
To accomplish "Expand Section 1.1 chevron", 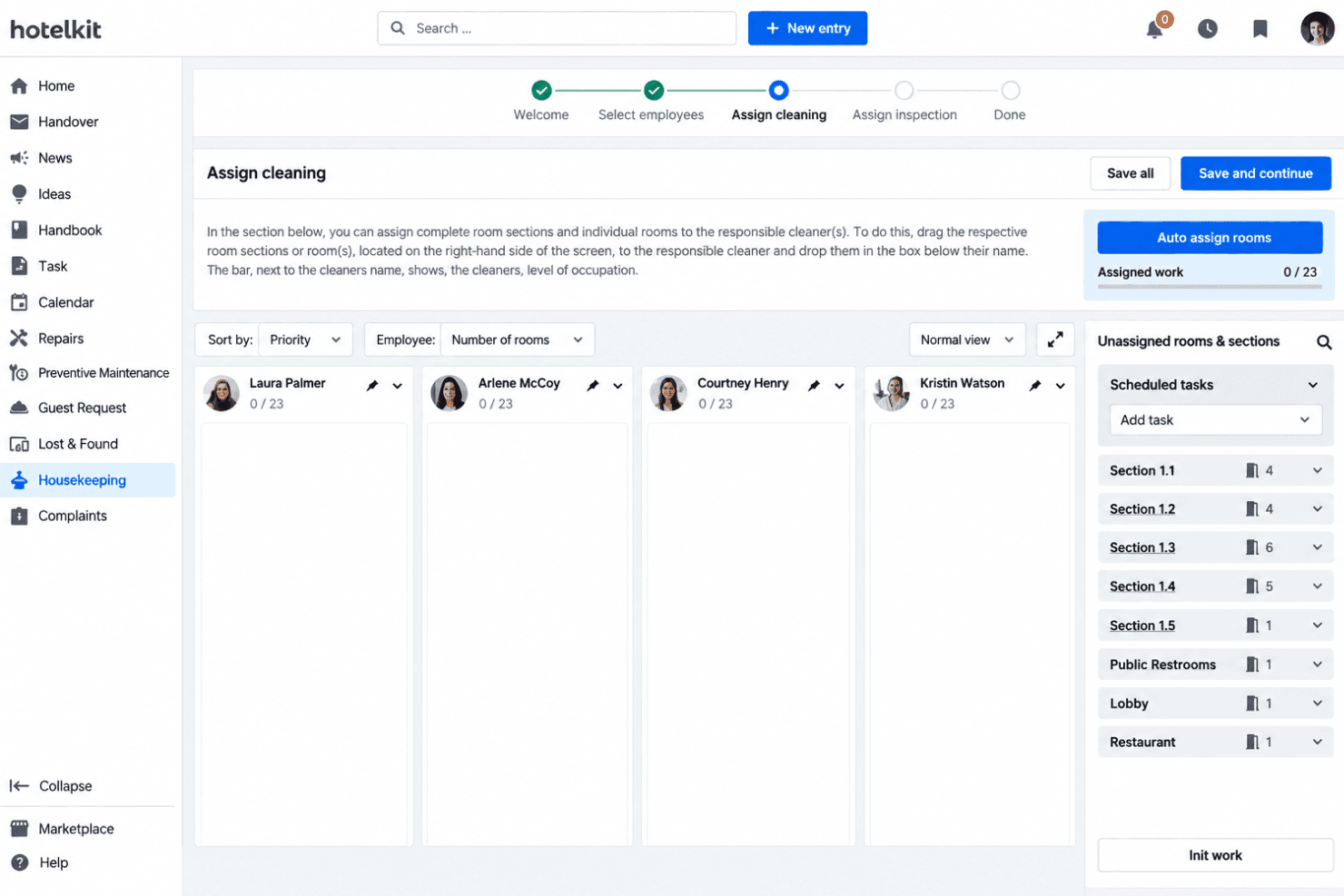I will [1317, 470].
